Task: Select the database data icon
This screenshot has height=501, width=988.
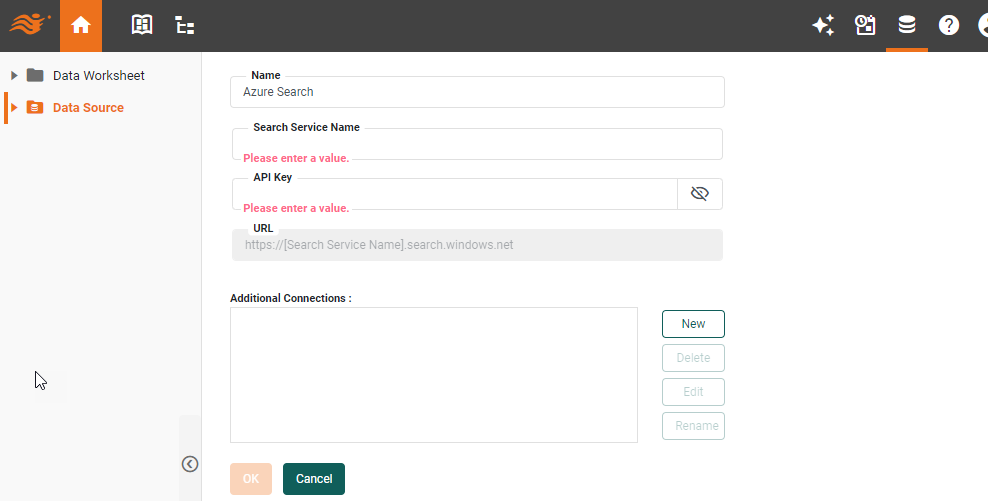Action: click(x=907, y=26)
